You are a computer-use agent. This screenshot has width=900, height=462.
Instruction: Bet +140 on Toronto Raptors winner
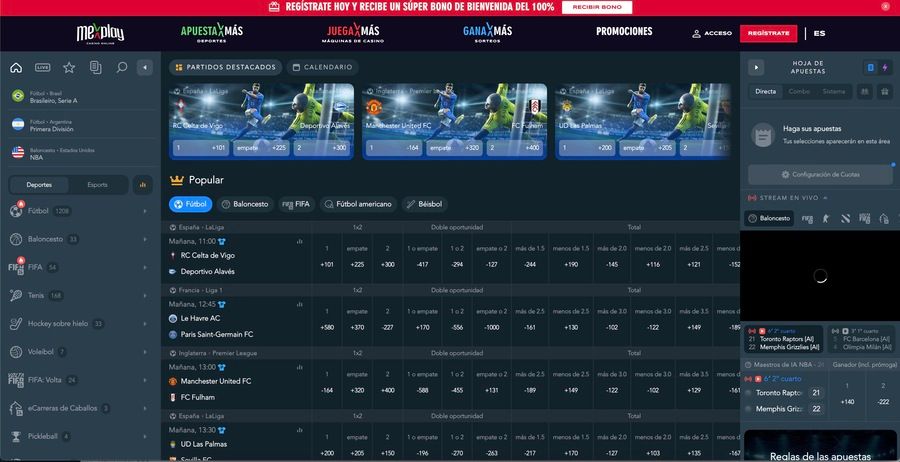846,394
